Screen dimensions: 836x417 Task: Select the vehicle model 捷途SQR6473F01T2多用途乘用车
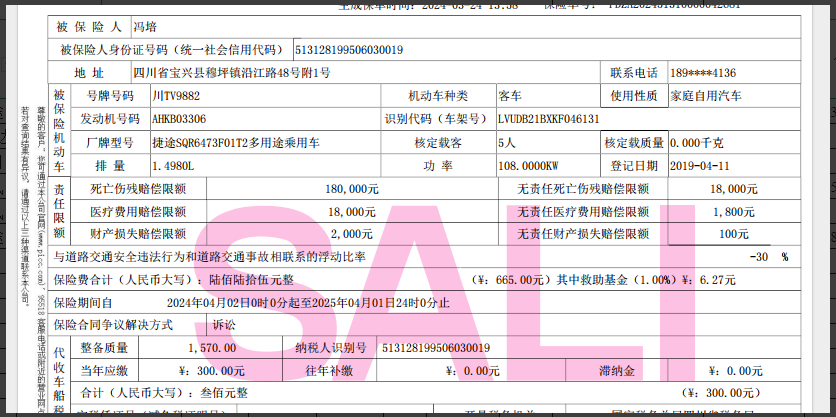point(235,143)
